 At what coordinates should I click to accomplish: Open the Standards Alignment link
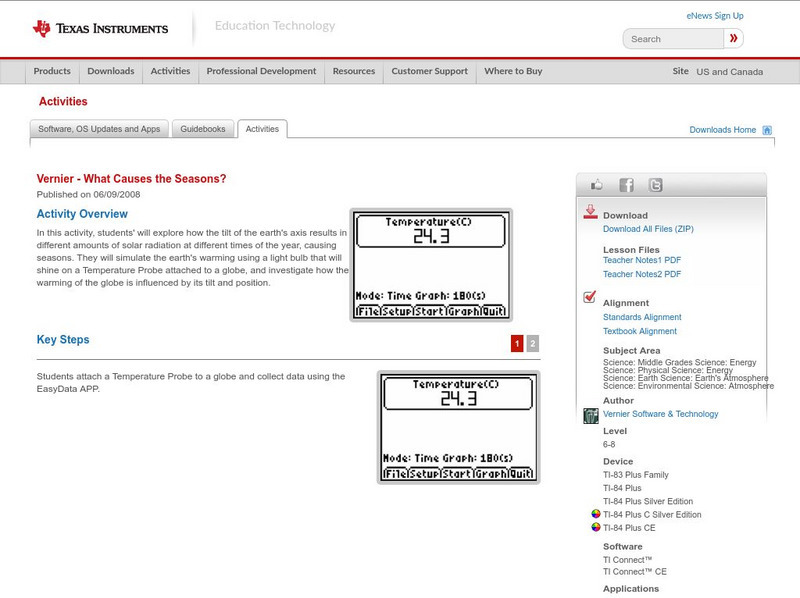pyautogui.click(x=642, y=317)
